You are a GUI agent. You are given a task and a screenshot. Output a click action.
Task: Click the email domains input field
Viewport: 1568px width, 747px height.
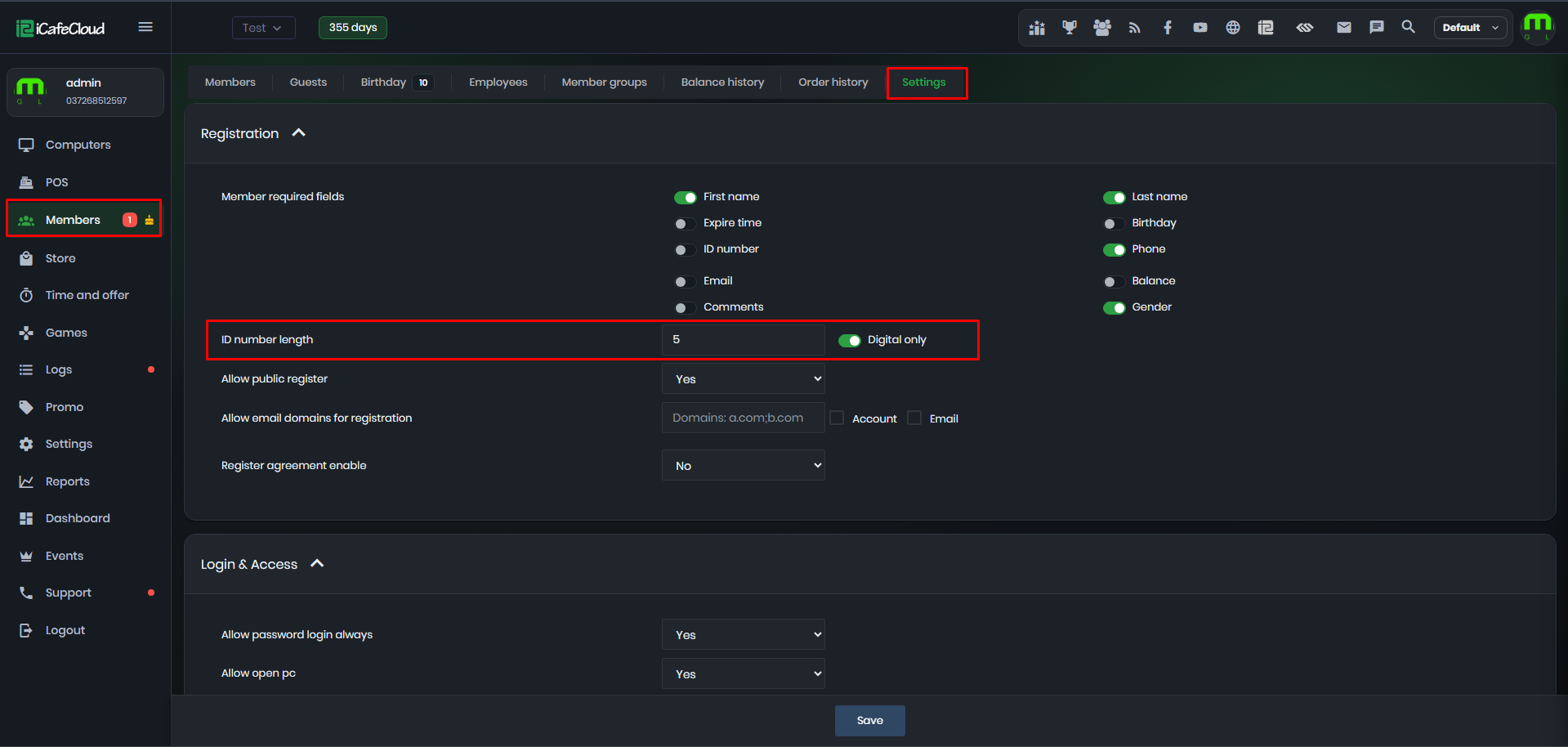coord(744,418)
